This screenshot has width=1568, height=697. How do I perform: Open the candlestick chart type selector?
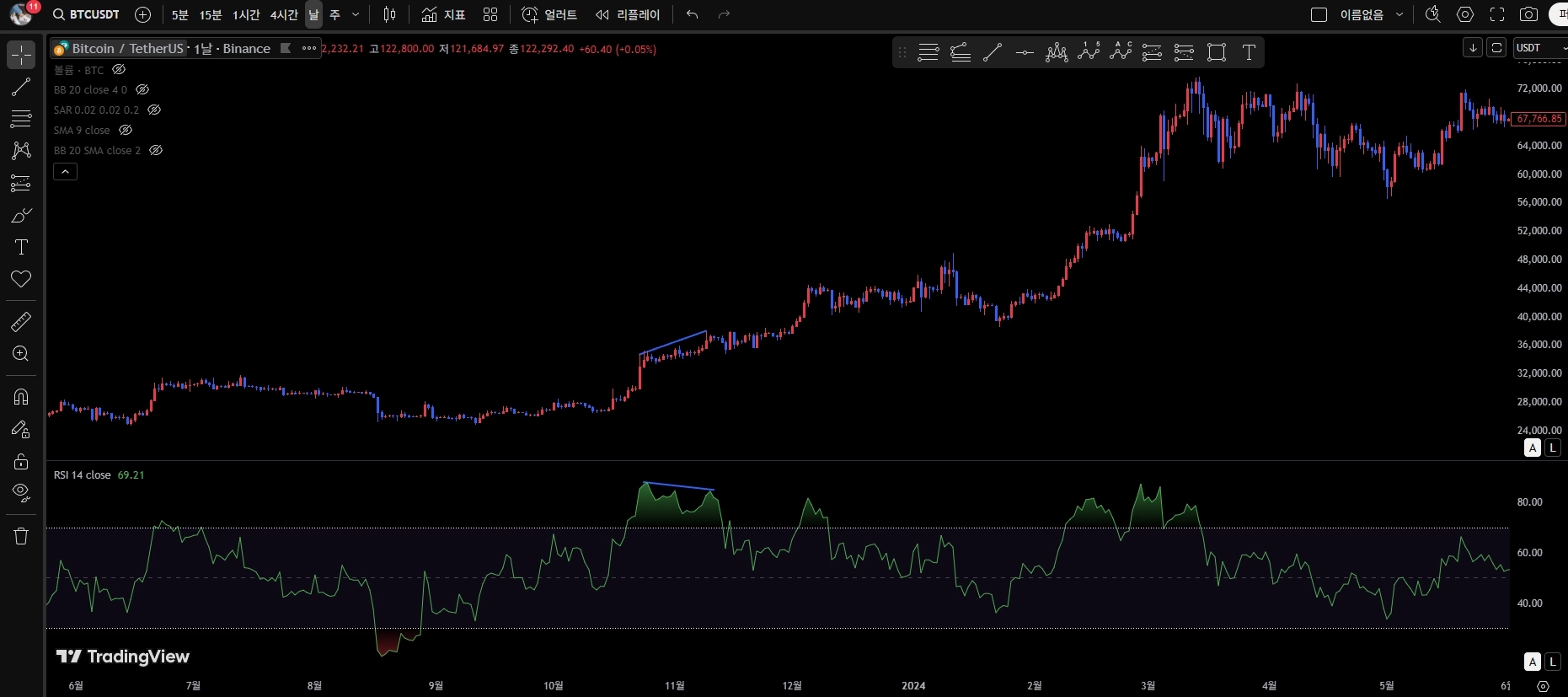pyautogui.click(x=389, y=14)
